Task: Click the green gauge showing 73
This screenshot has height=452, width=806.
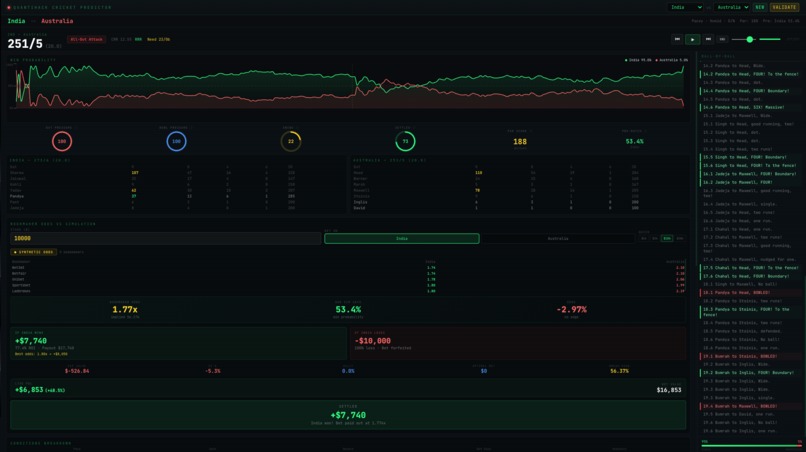Action: point(405,141)
